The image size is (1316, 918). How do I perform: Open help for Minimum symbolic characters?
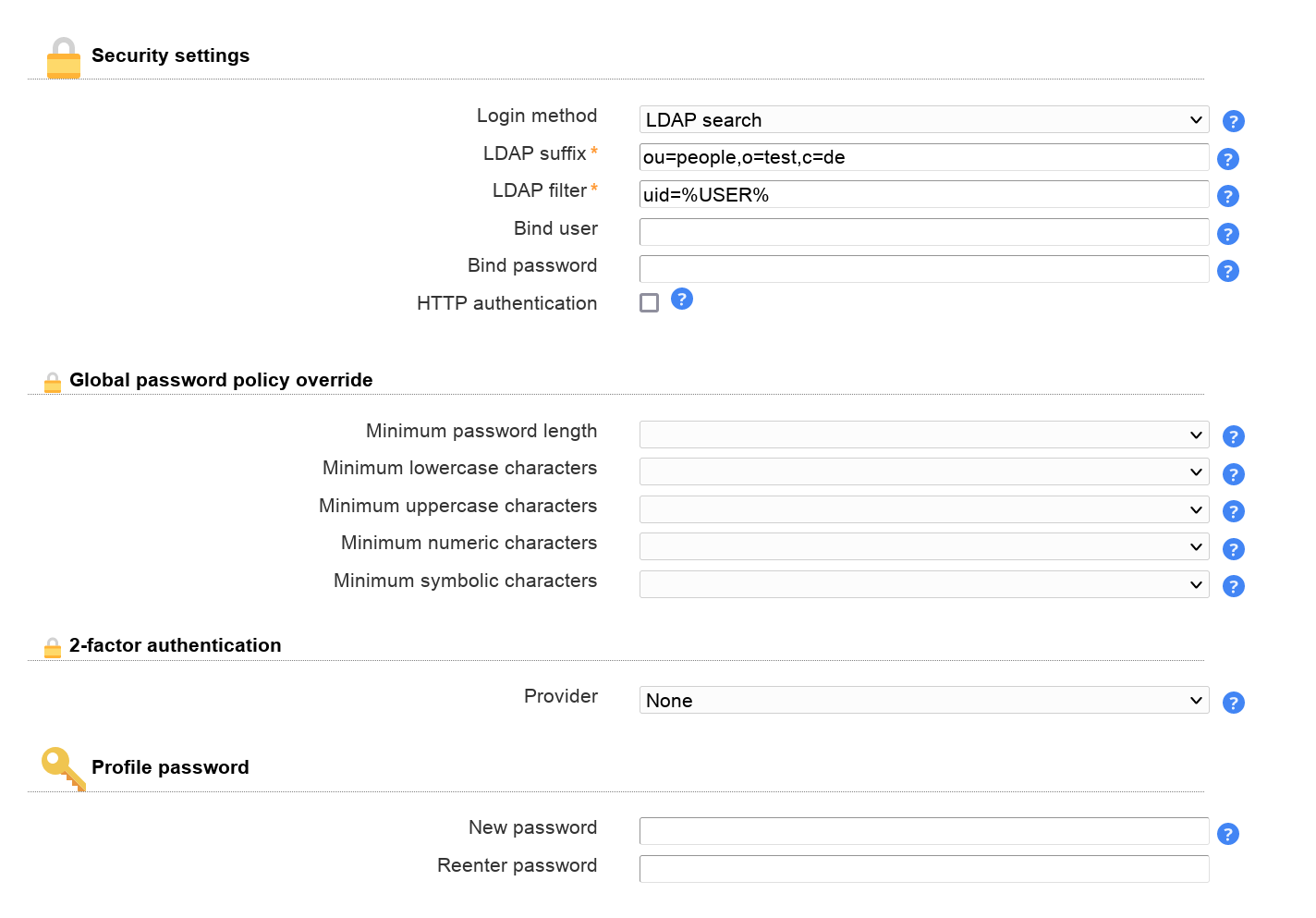click(x=1233, y=586)
